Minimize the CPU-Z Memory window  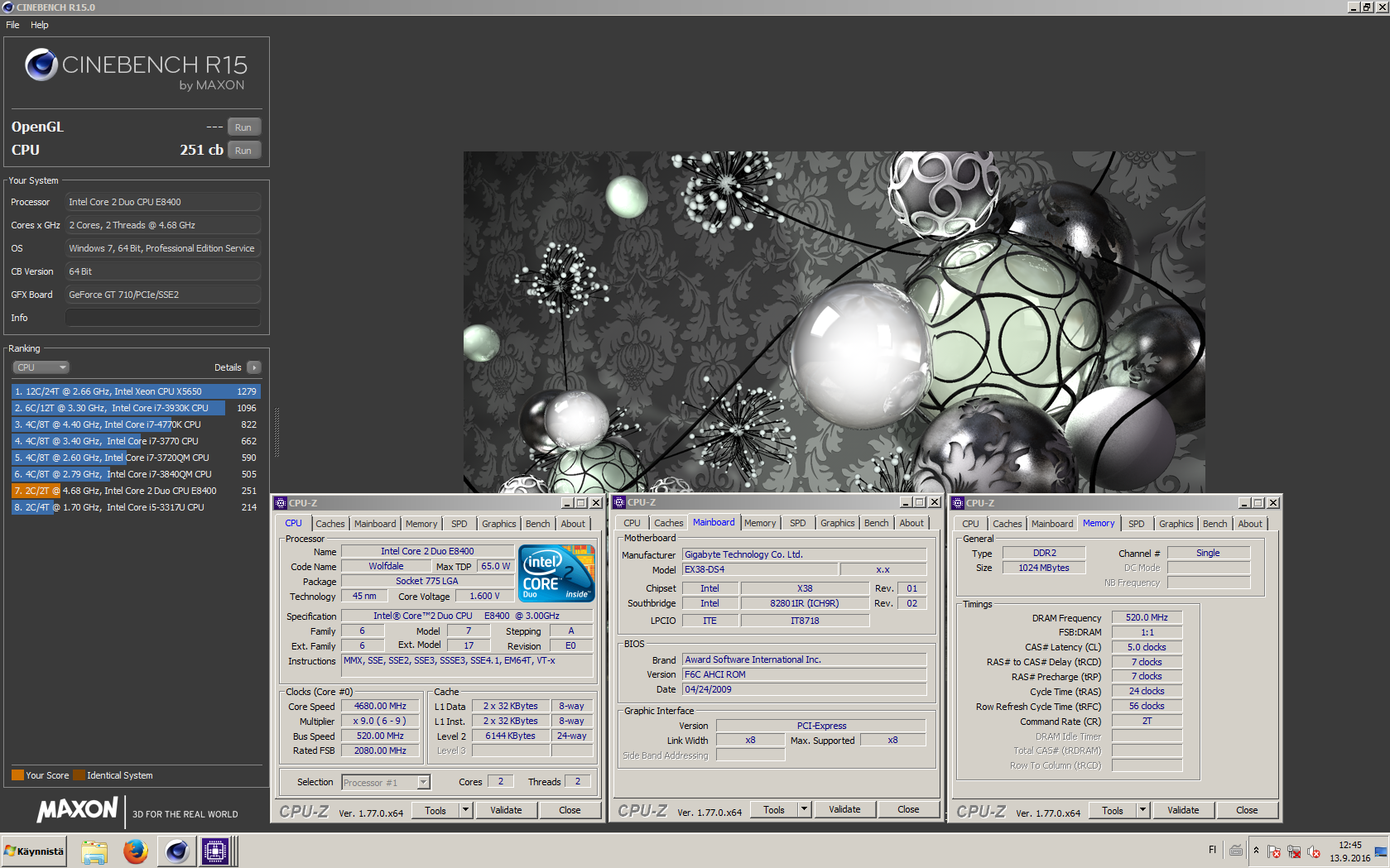(x=1244, y=503)
